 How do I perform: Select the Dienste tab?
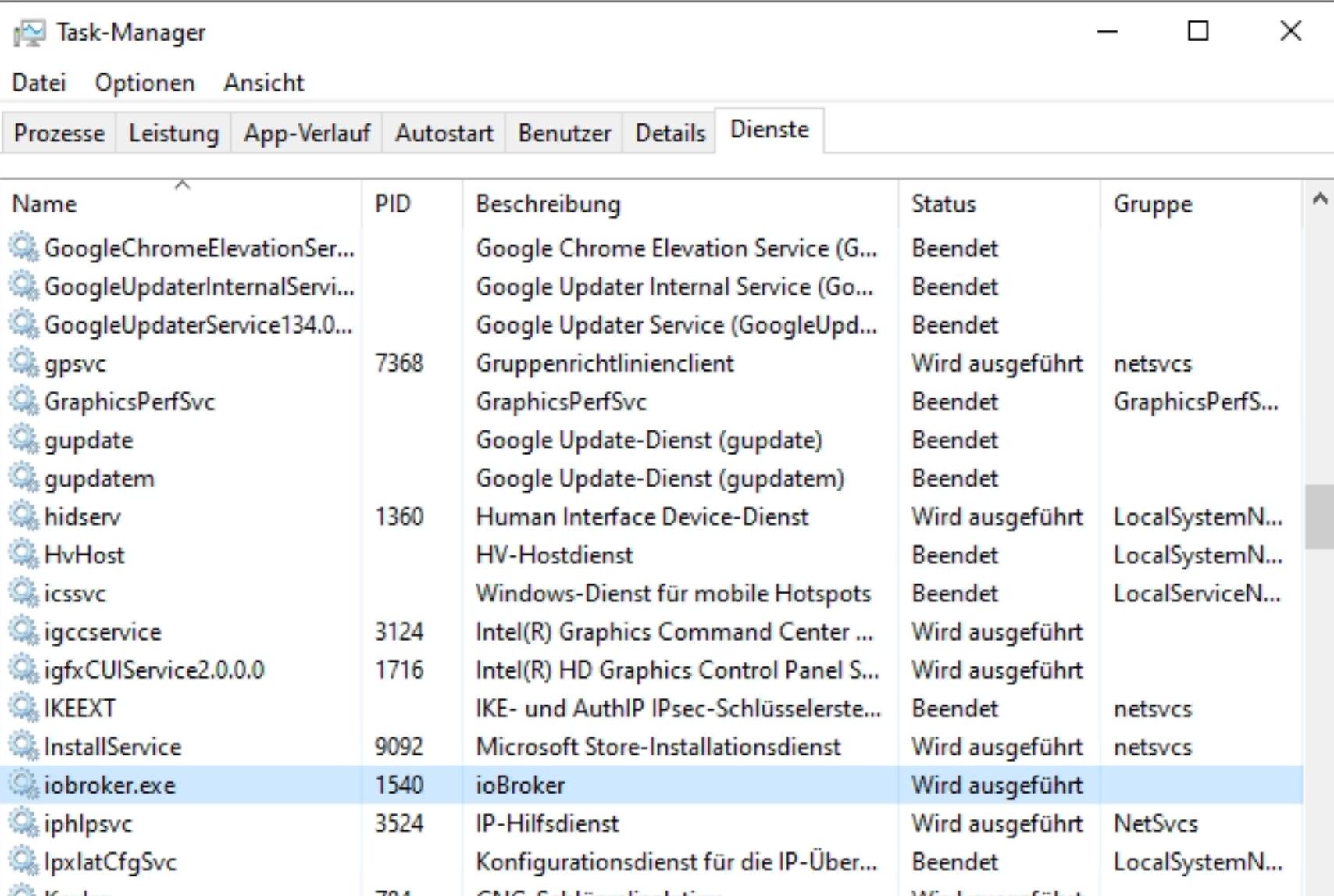[x=769, y=130]
